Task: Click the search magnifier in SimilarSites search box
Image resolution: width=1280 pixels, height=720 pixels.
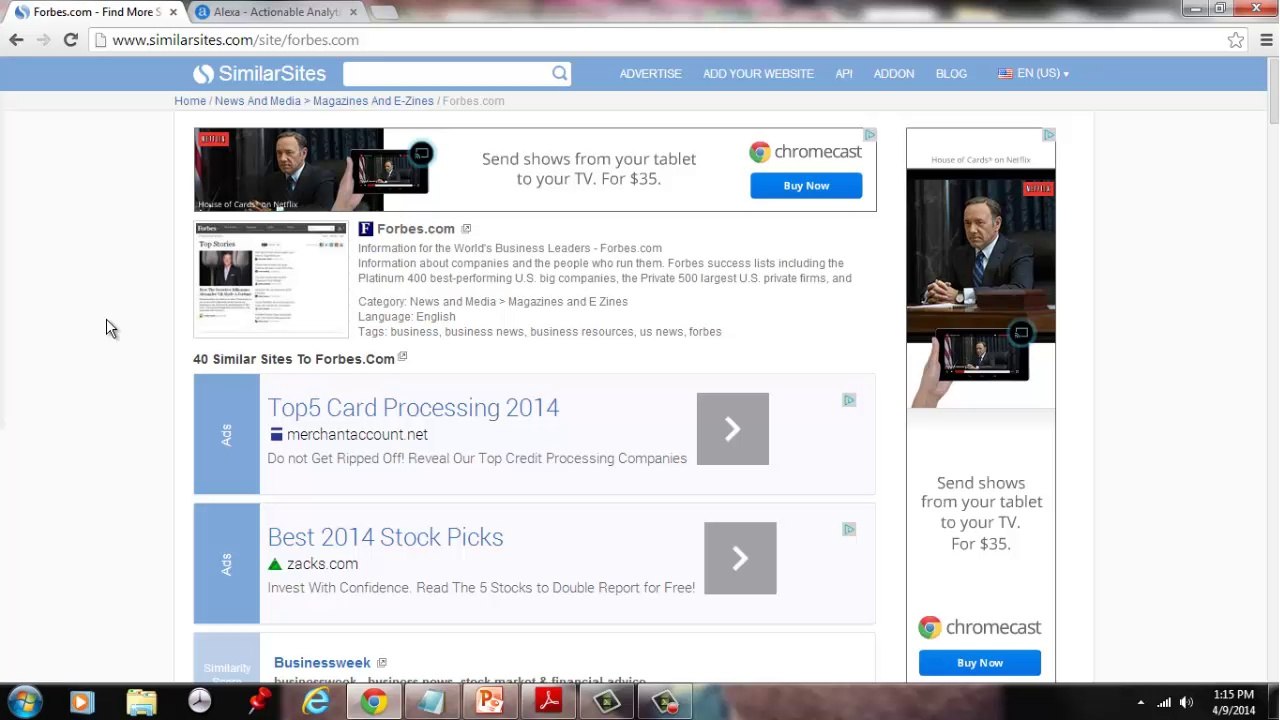Action: [560, 73]
